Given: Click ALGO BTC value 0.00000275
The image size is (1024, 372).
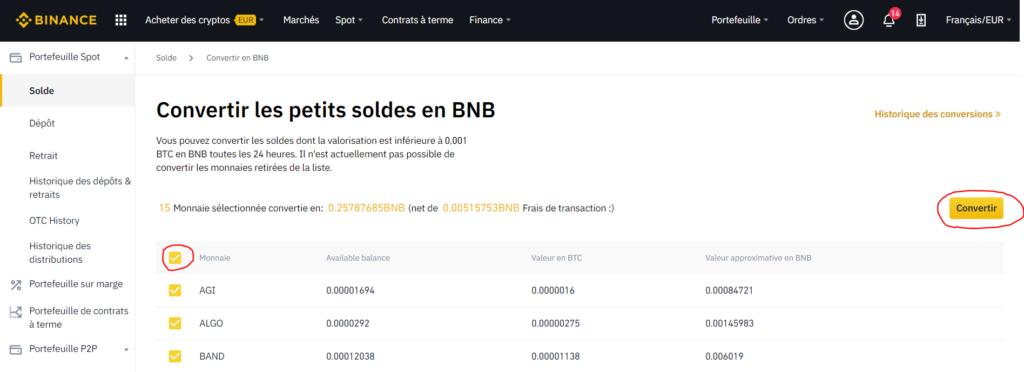Looking at the screenshot, I should click(556, 324).
